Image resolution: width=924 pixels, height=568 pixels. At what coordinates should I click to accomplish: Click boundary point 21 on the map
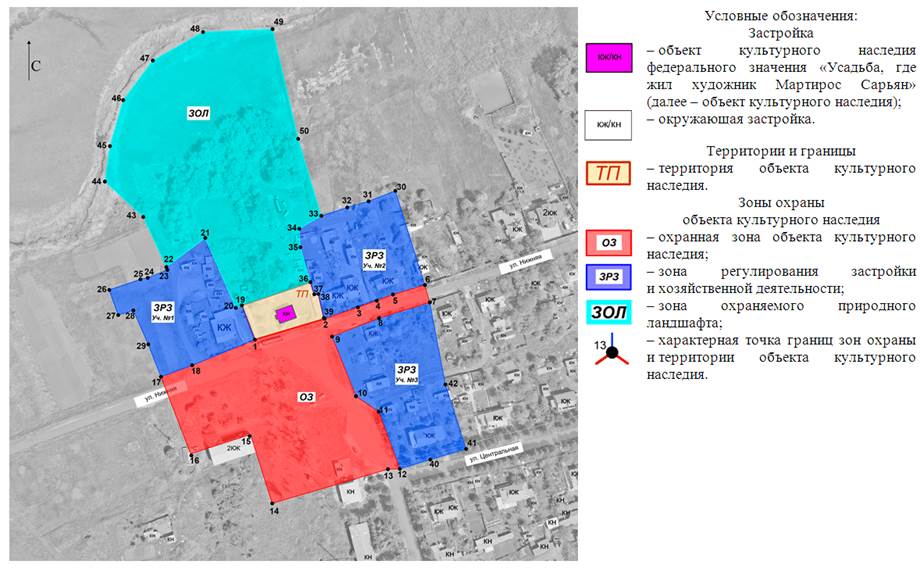[204, 239]
